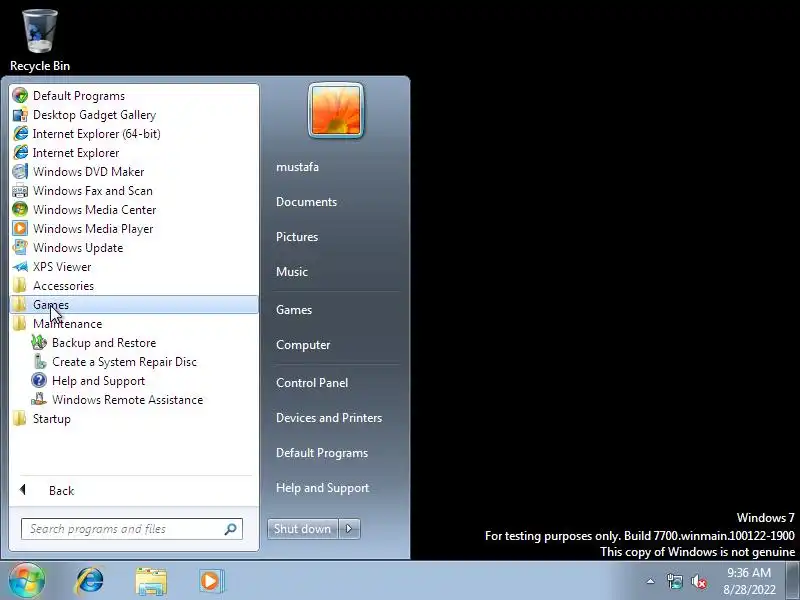Screen dimensions: 800x600
Task: Click the Windows Media Center icon
Action: point(20,210)
